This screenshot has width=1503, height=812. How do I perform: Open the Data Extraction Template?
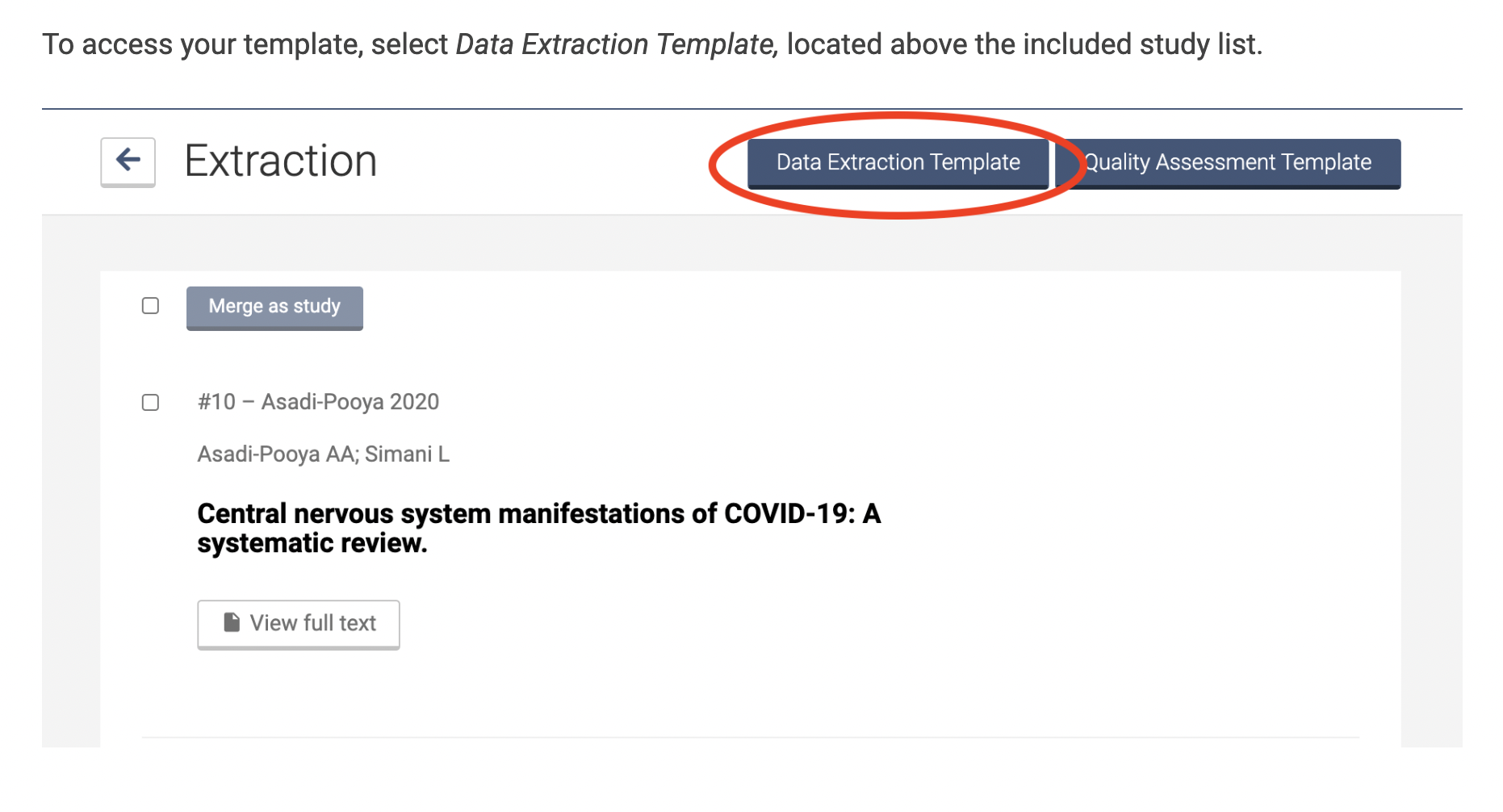(898, 162)
